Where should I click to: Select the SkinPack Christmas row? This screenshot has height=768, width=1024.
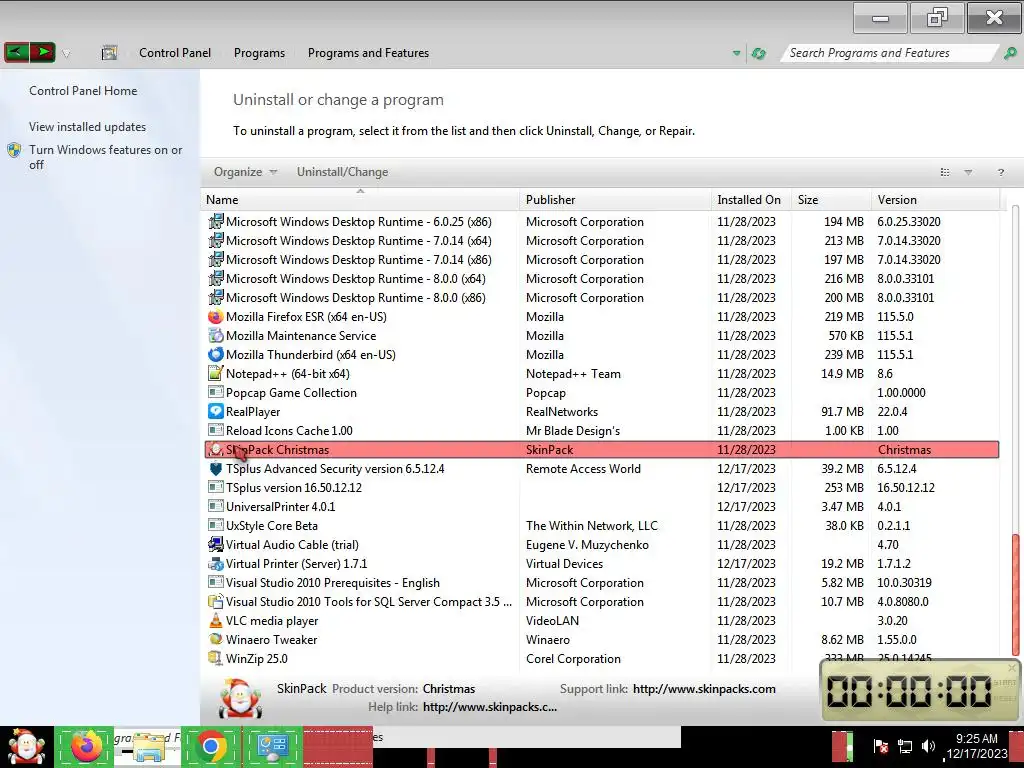pyautogui.click(x=601, y=449)
